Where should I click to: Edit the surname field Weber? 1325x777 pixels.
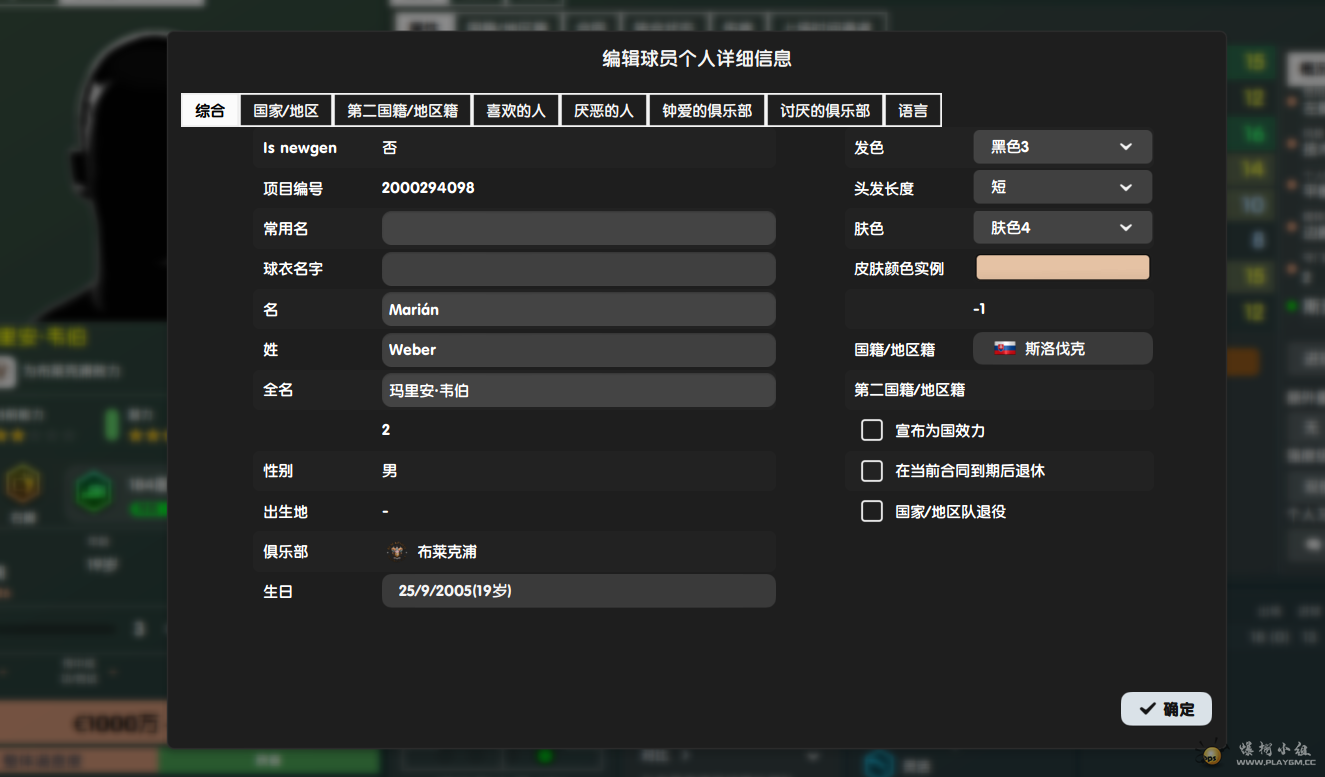pos(578,350)
